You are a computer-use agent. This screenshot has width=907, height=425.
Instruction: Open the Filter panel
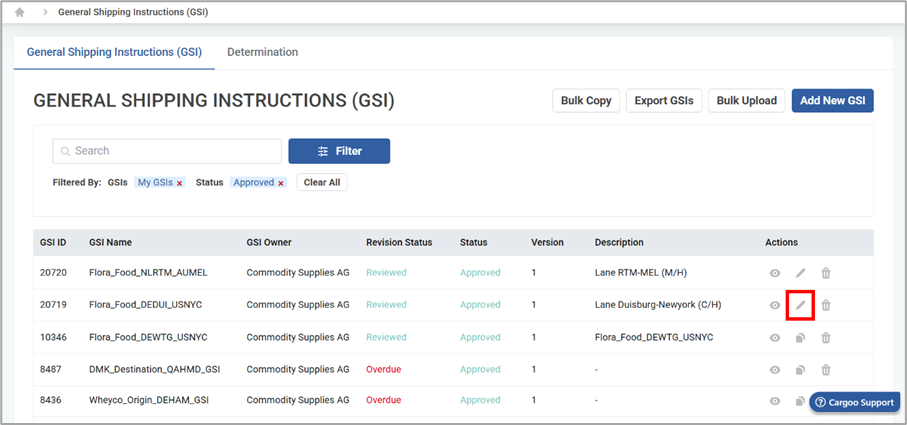pyautogui.click(x=339, y=151)
